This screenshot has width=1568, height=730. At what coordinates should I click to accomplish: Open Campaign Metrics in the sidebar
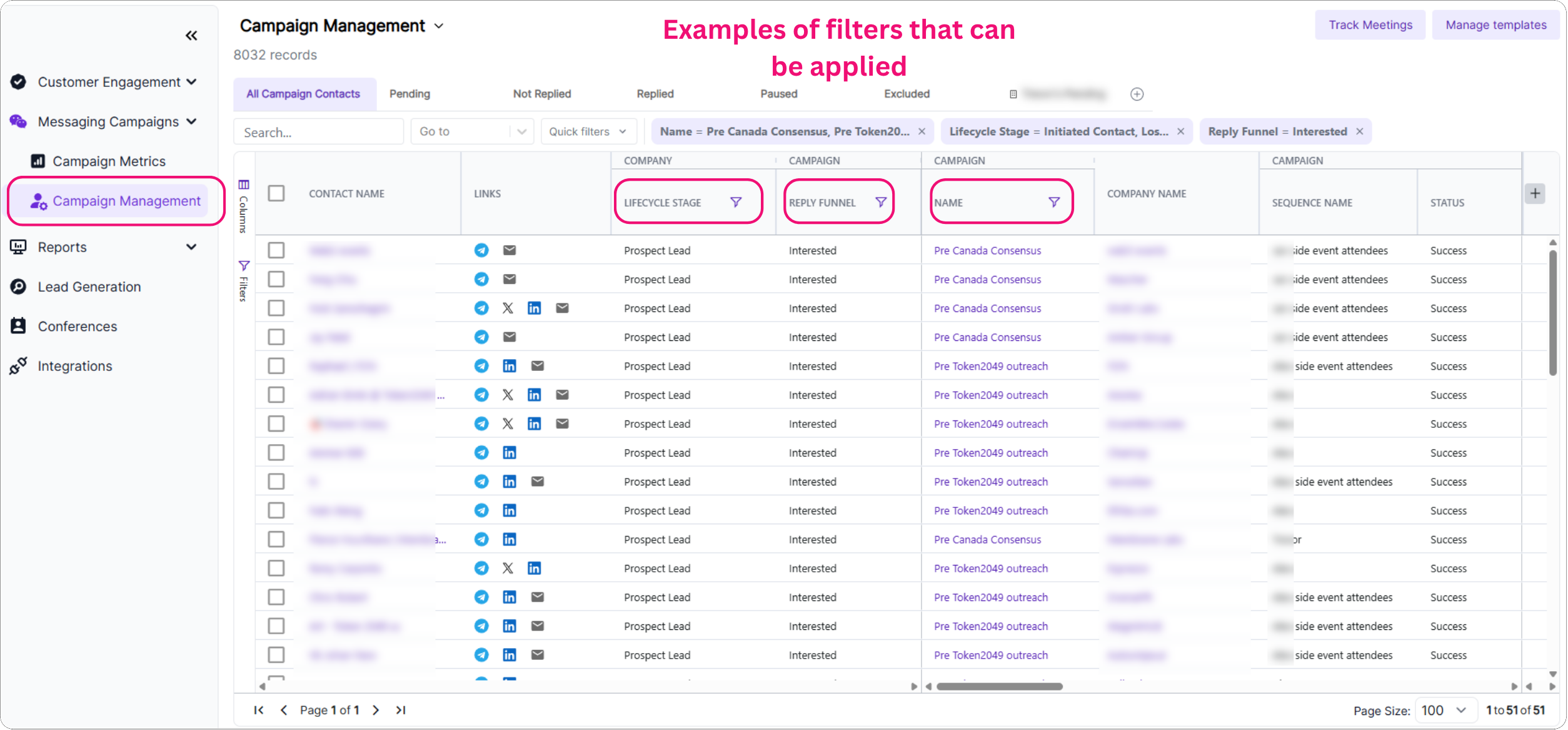[x=109, y=161]
